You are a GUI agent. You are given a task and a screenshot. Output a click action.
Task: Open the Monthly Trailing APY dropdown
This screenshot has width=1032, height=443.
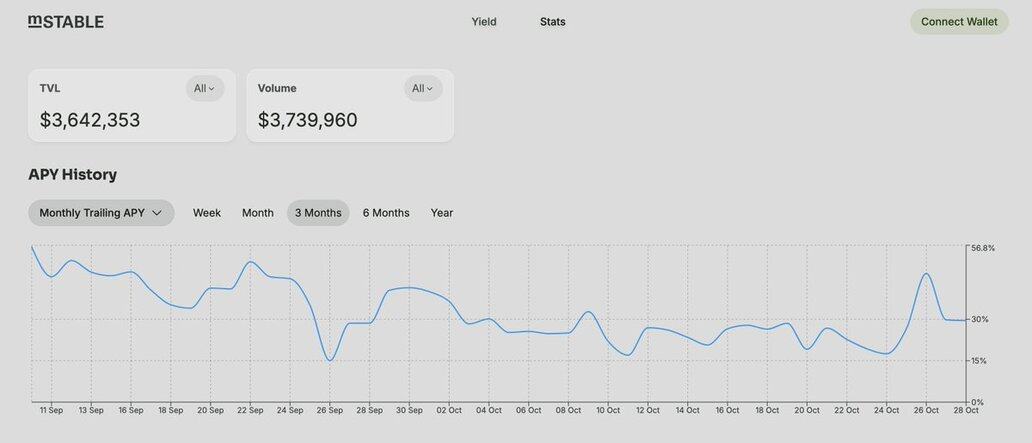(100, 213)
